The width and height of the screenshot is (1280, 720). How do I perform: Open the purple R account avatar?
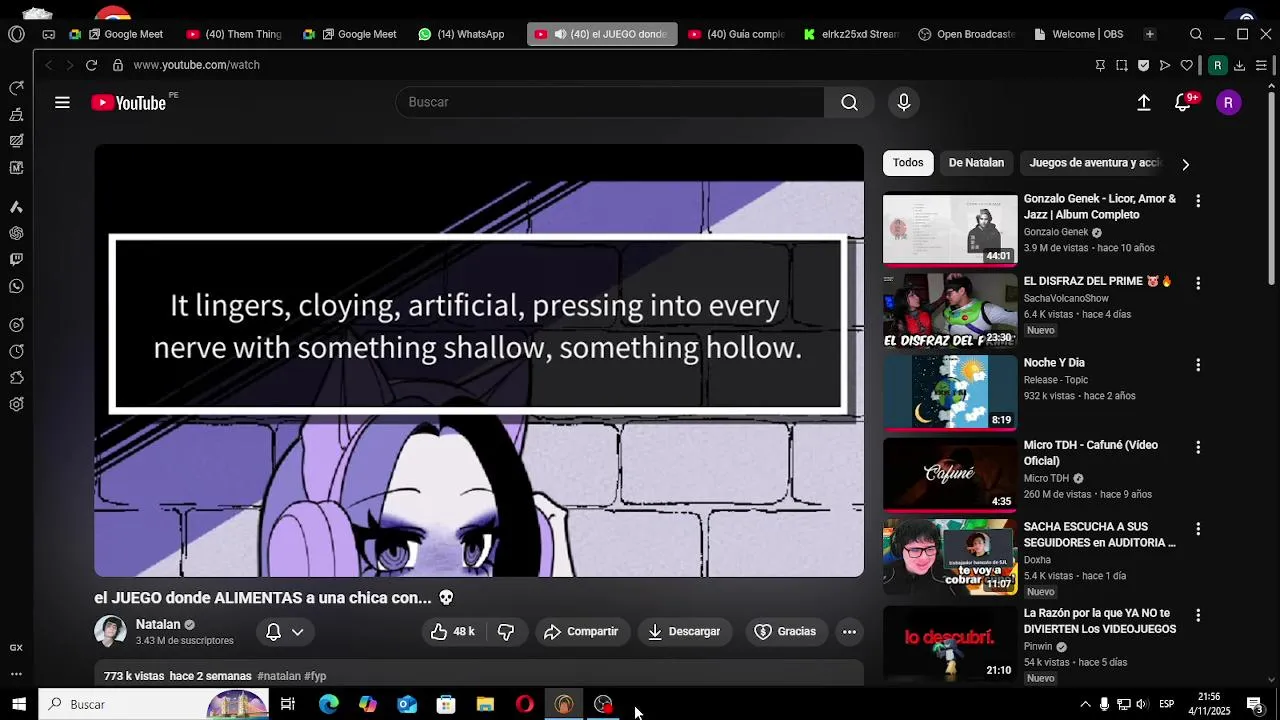click(x=1228, y=103)
